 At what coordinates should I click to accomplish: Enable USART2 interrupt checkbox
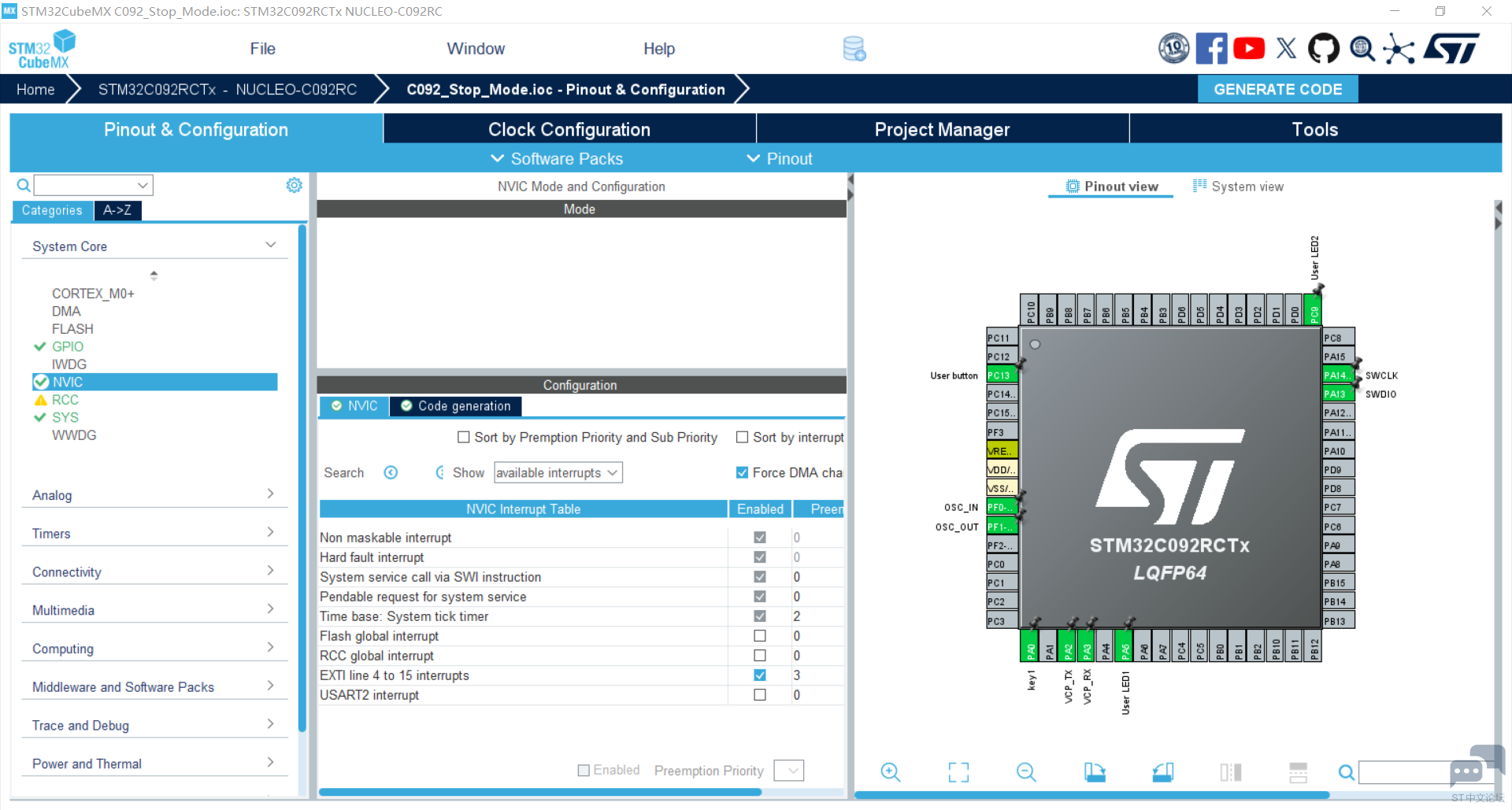(x=760, y=695)
